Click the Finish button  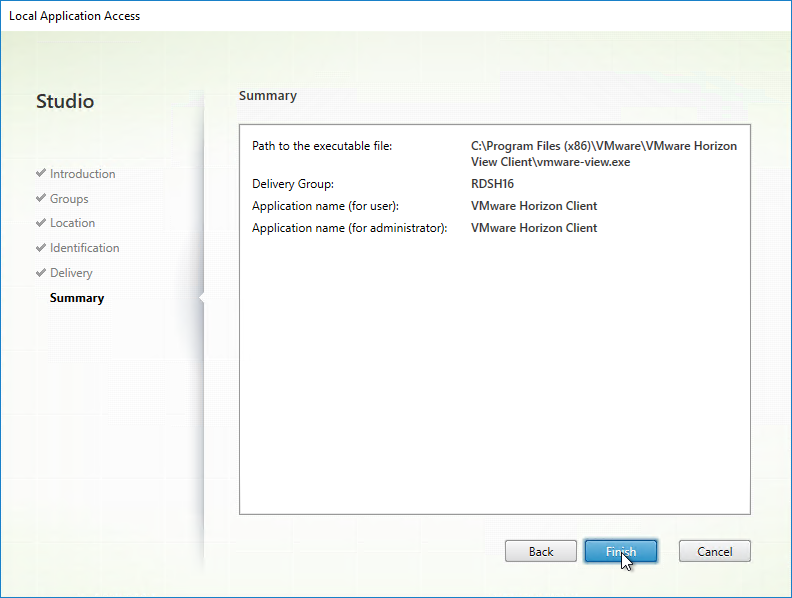coord(621,551)
